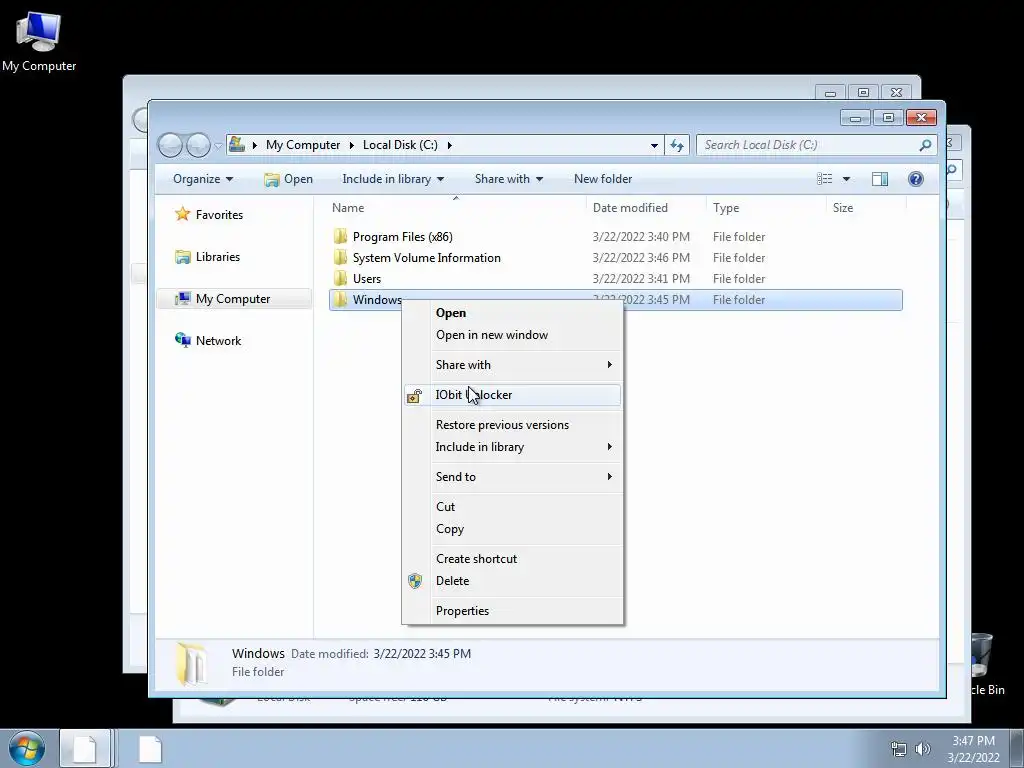Click the Forward navigation arrow
Viewport: 1024px width, 768px height.
coord(198,145)
